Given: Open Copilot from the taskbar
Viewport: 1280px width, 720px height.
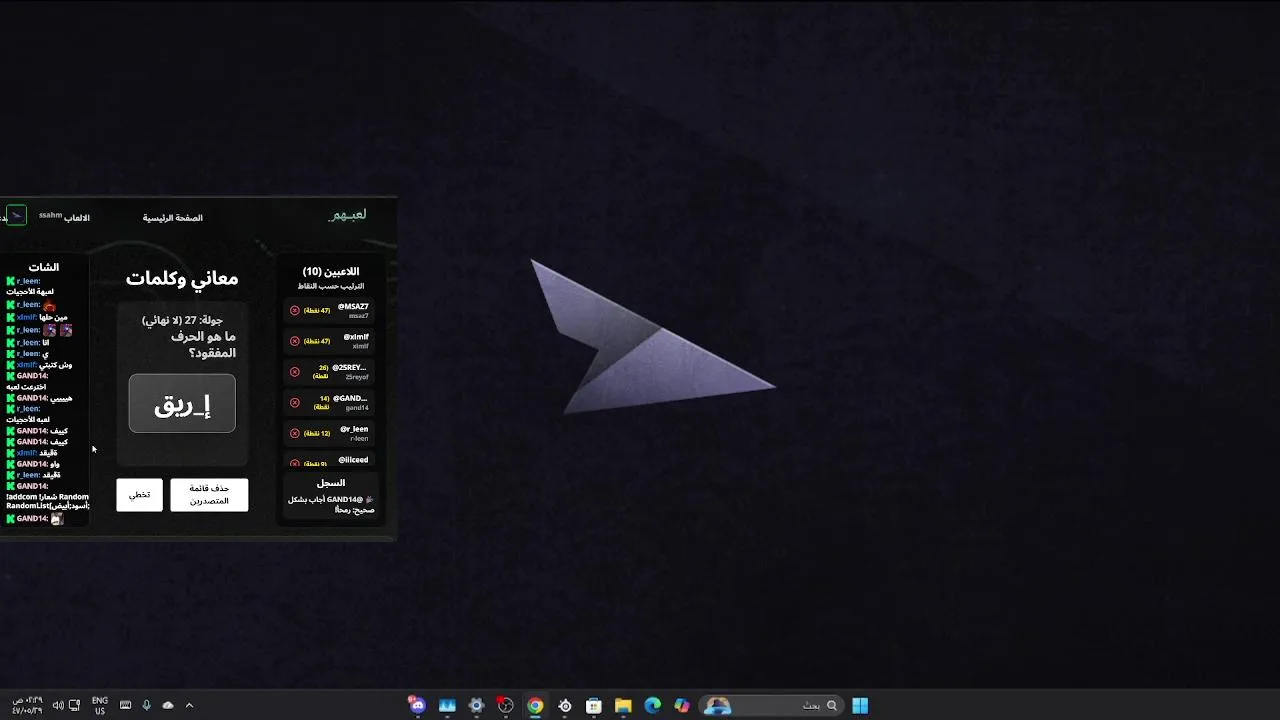Looking at the screenshot, I should tap(682, 705).
